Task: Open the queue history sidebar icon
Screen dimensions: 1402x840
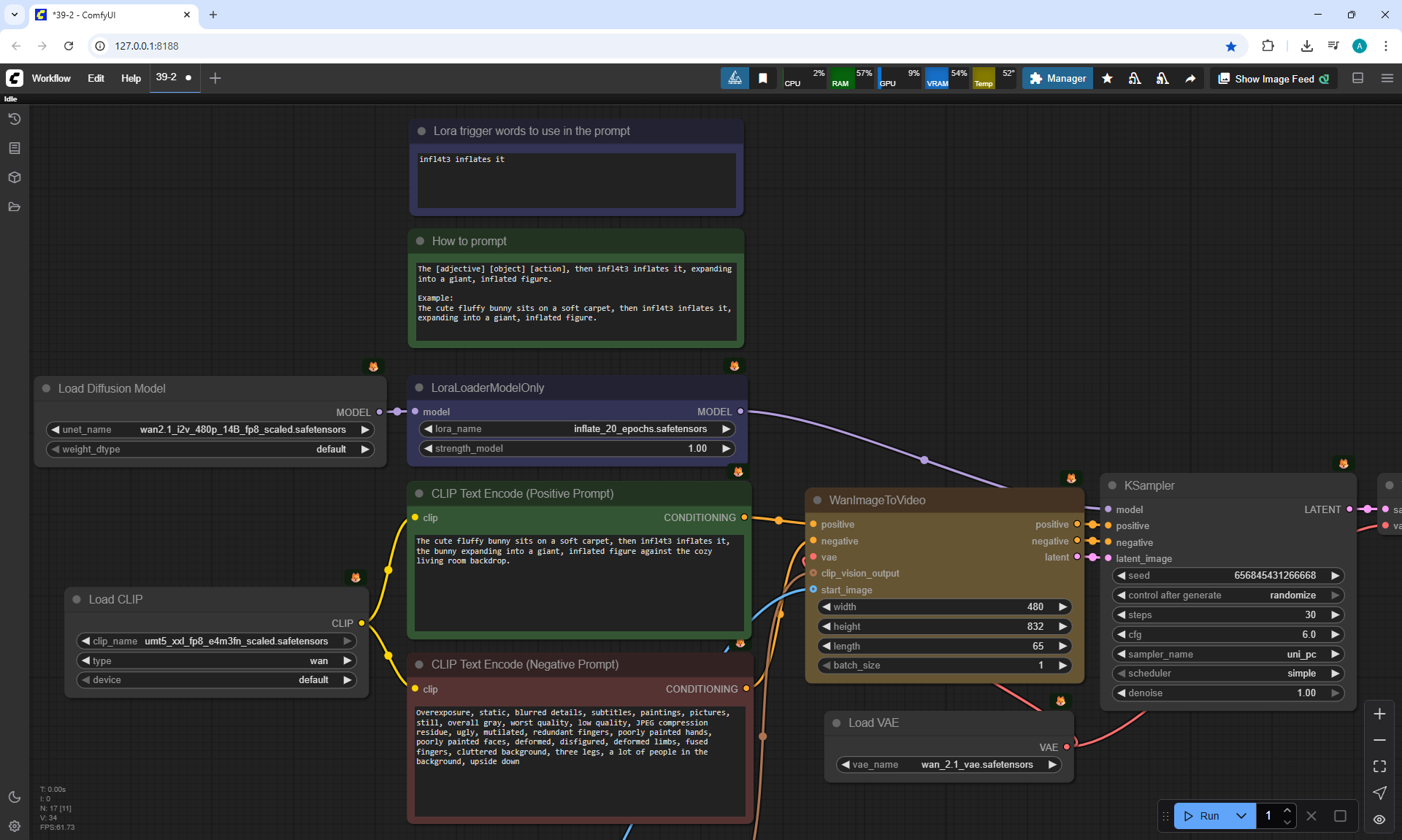Action: pos(14,119)
